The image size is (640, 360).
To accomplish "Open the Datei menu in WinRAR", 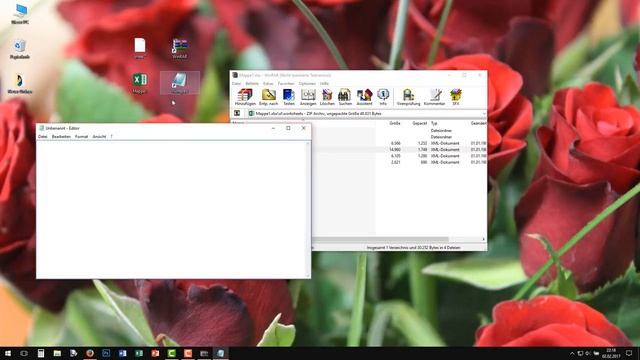I will (236, 83).
